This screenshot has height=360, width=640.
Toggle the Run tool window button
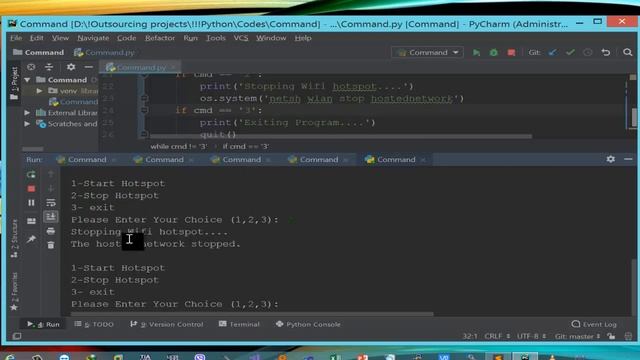tap(43, 324)
